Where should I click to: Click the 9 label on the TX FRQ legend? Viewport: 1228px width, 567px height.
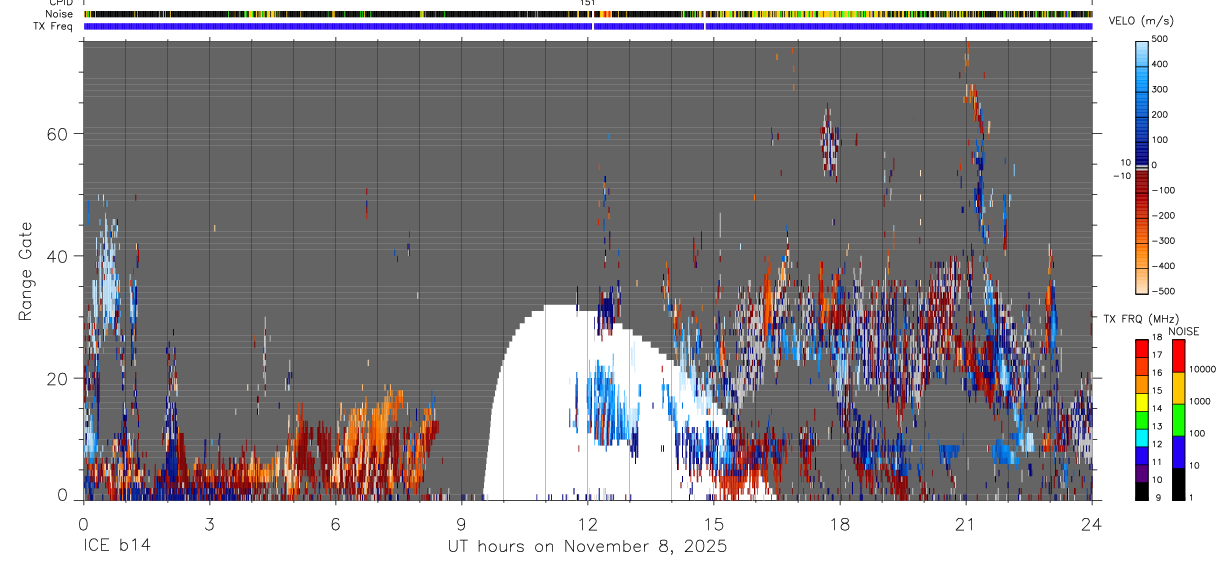[x=1158, y=497]
